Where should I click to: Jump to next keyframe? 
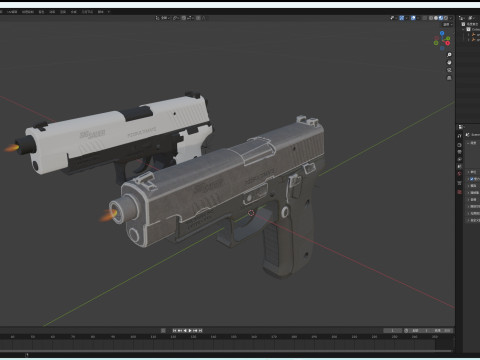195,331
